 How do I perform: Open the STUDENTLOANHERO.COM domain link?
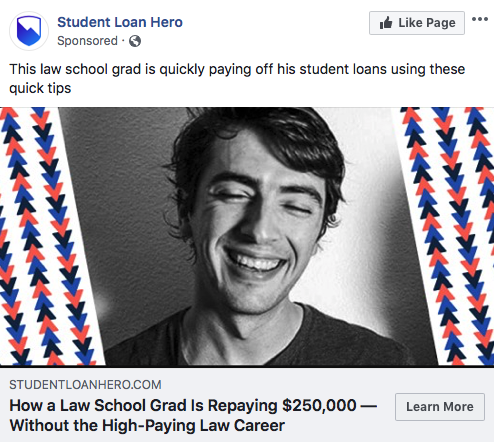(85, 385)
